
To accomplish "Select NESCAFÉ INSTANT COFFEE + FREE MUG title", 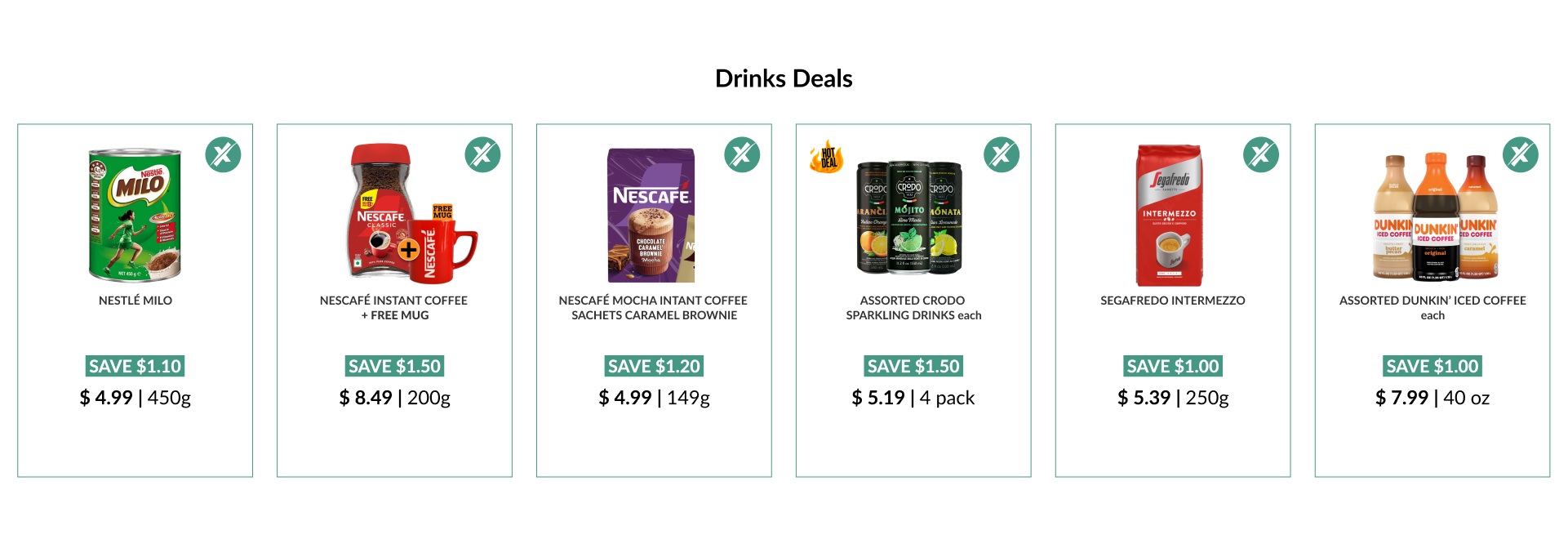I will tap(394, 308).
